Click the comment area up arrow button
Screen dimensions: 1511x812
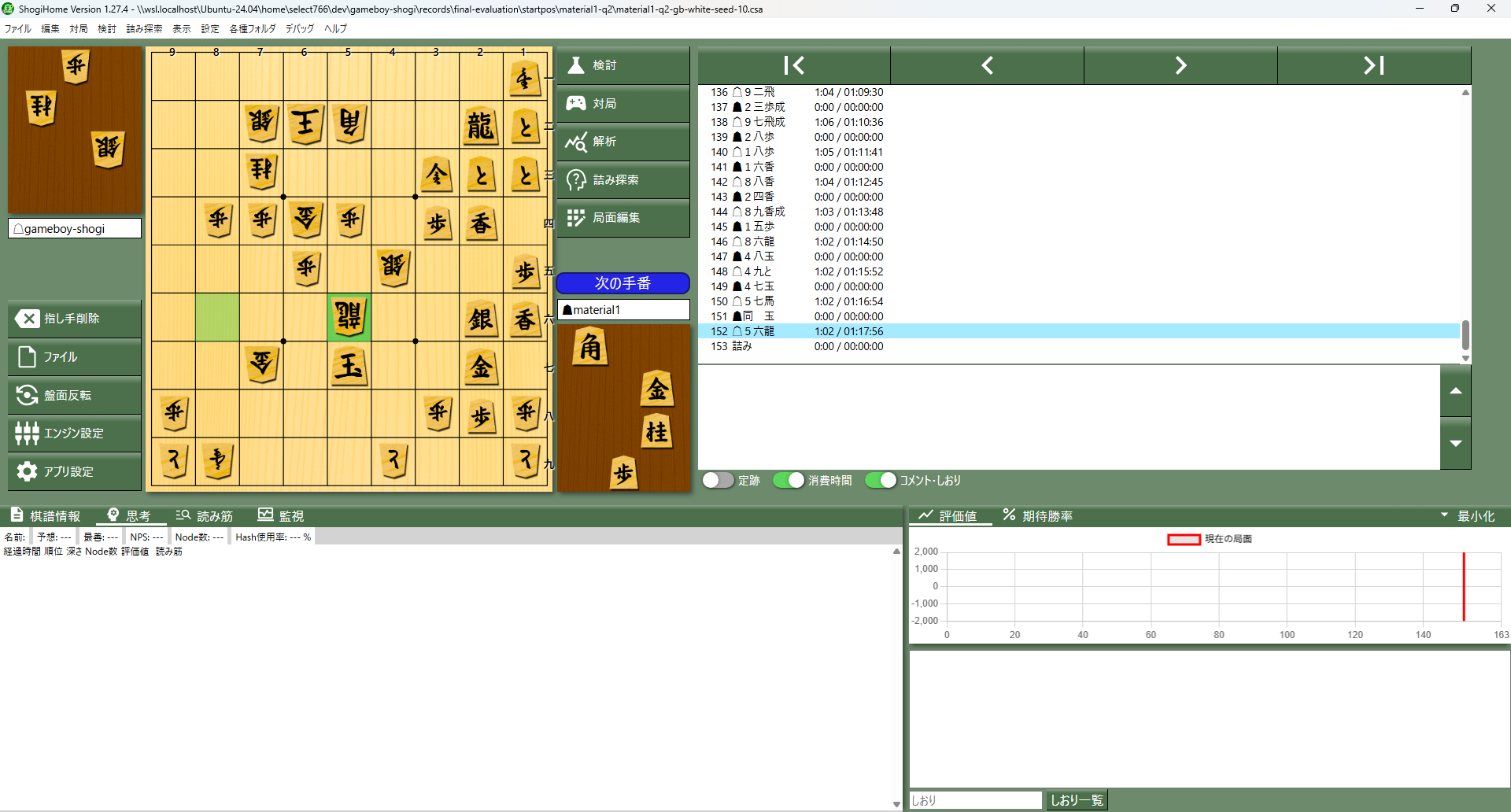pos(1456,391)
